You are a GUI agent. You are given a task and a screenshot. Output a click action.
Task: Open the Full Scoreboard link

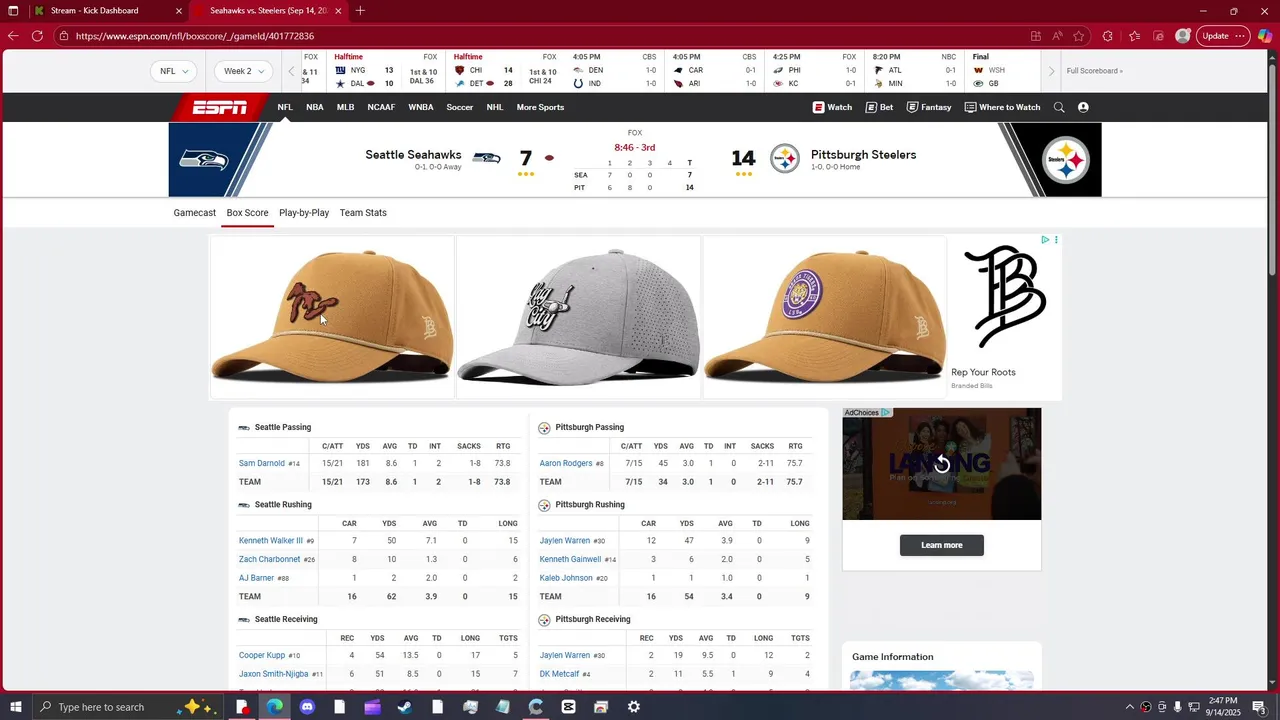(1094, 71)
